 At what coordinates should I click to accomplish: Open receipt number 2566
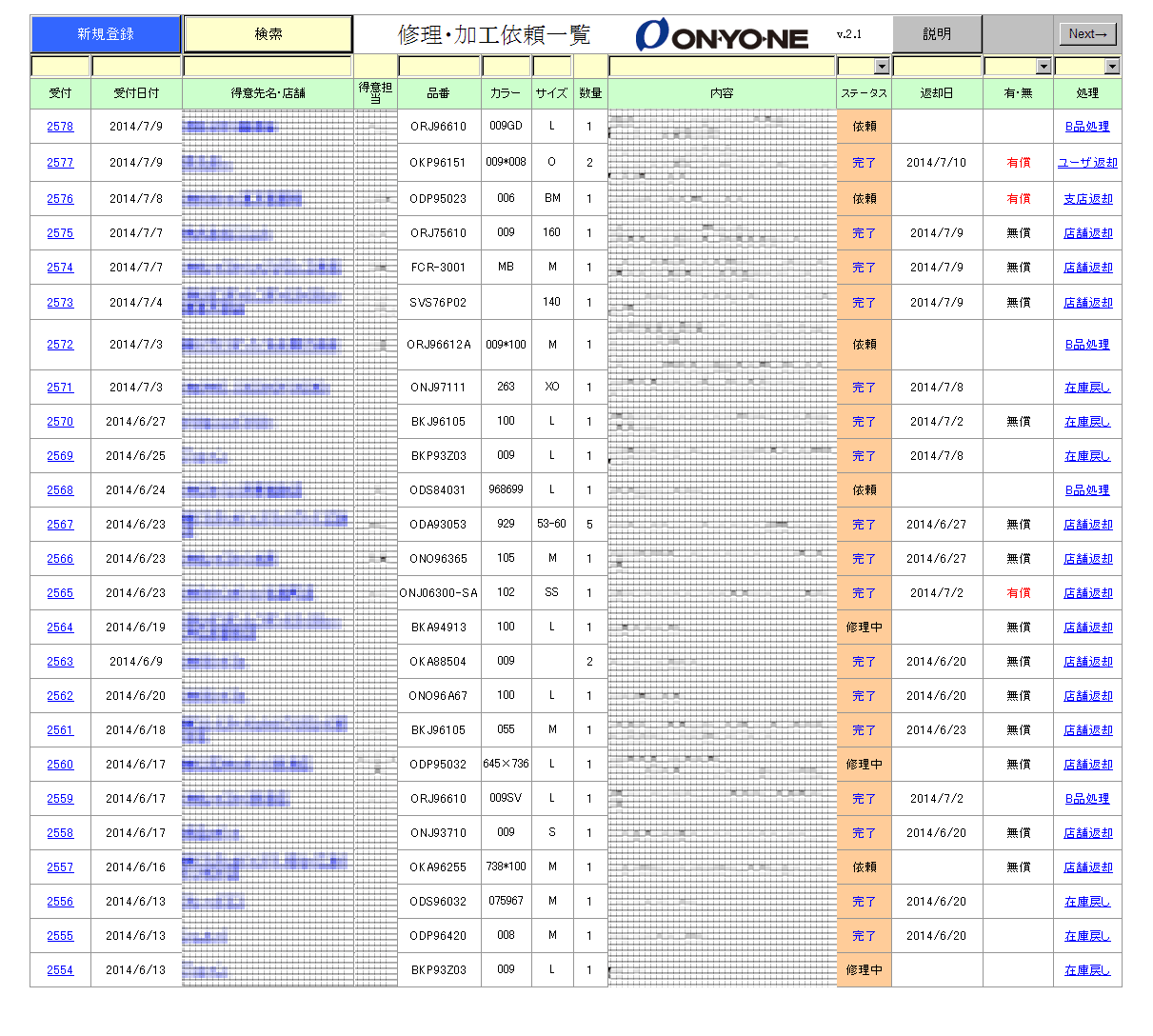click(60, 559)
